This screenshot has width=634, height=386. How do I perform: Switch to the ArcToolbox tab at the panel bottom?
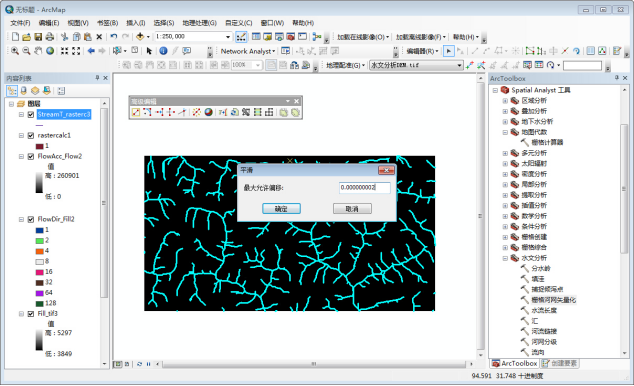pyautogui.click(x=515, y=363)
